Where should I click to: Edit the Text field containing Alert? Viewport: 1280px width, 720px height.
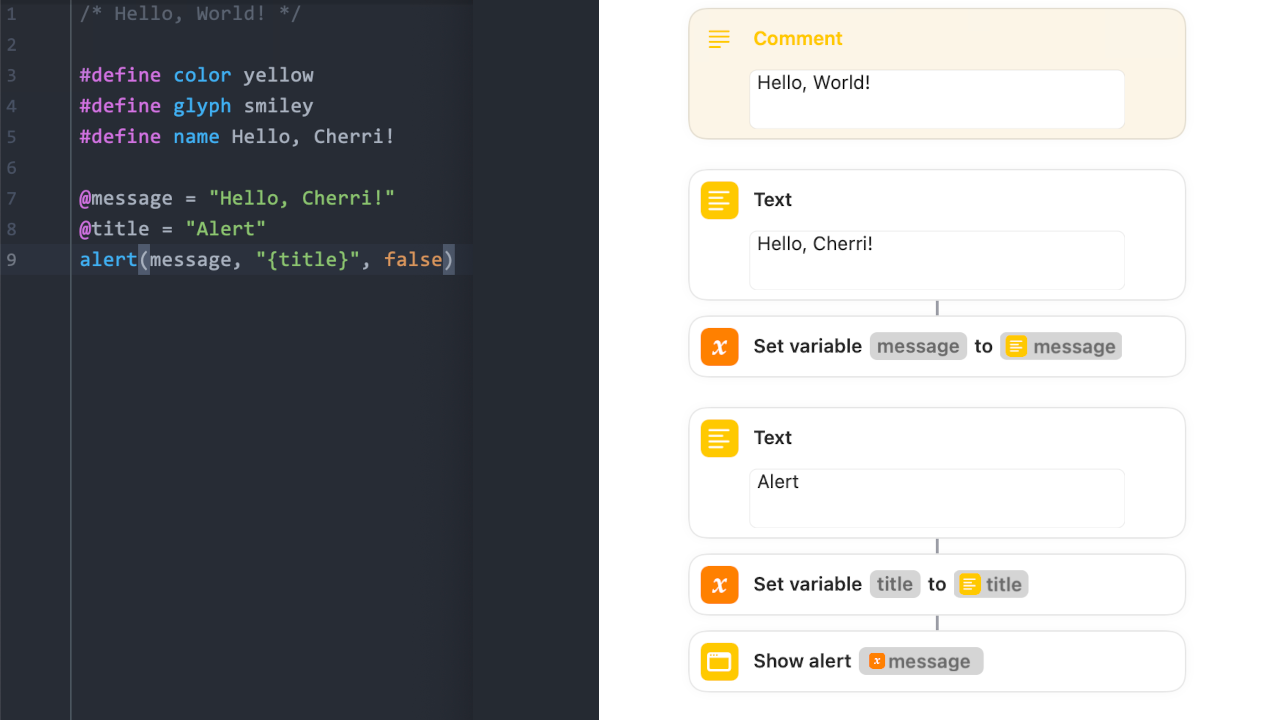[937, 498]
